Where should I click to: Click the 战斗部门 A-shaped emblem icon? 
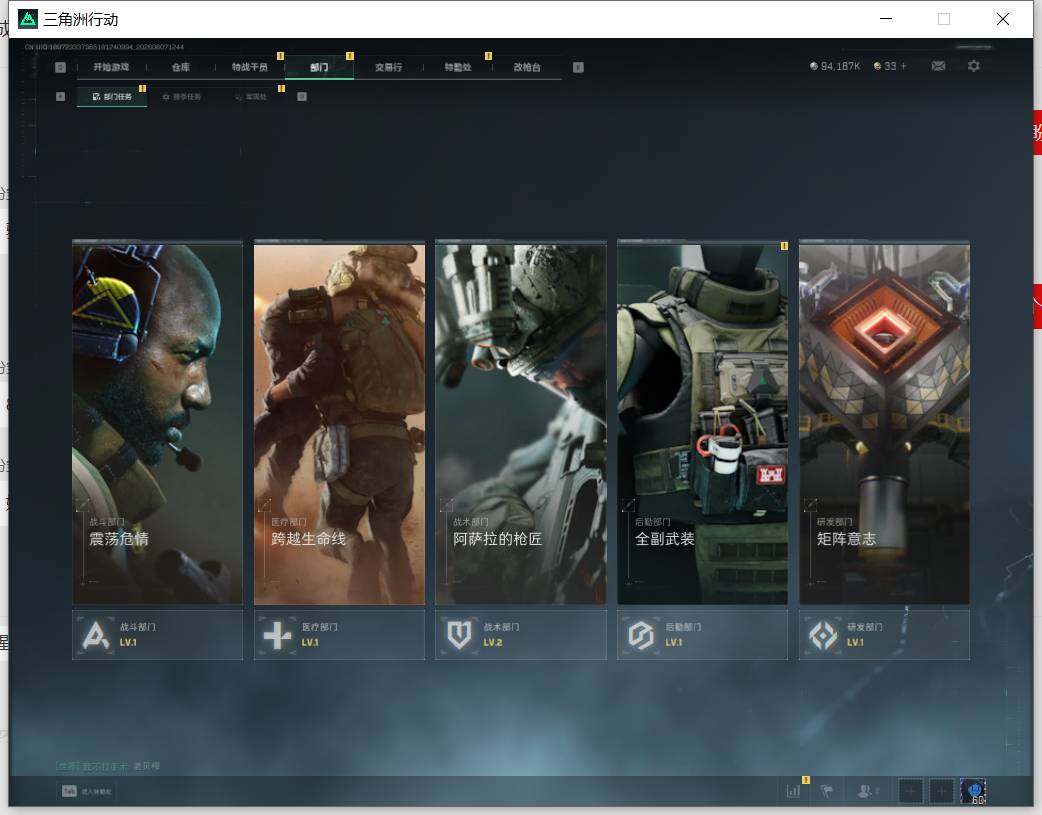[x=96, y=636]
